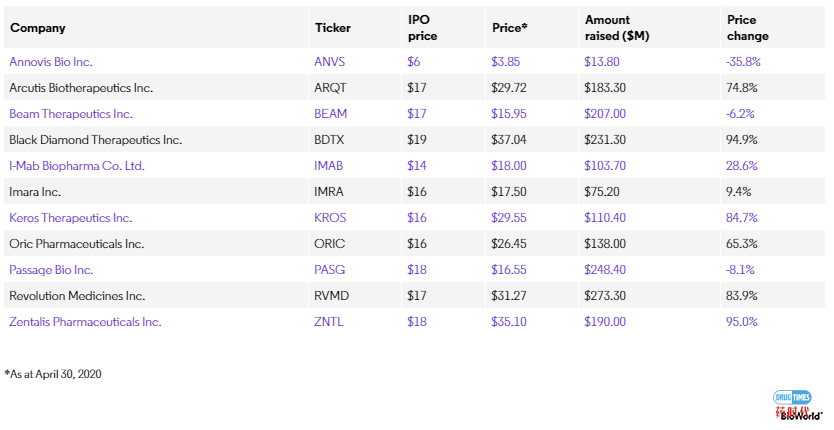Open the I-Mab Biopharma Co. Ltd. entry
834x430 pixels.
[77, 166]
